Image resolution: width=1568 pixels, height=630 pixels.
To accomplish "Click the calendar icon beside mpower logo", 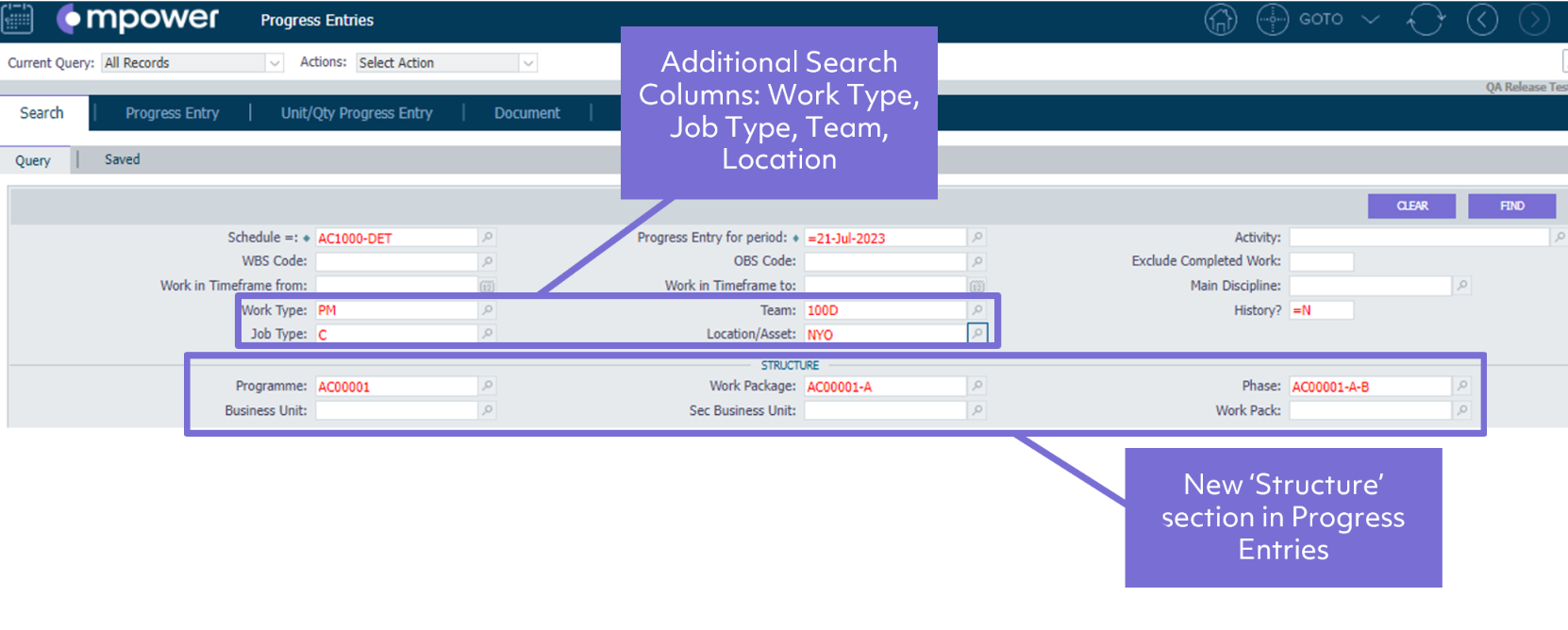I will click(x=17, y=19).
